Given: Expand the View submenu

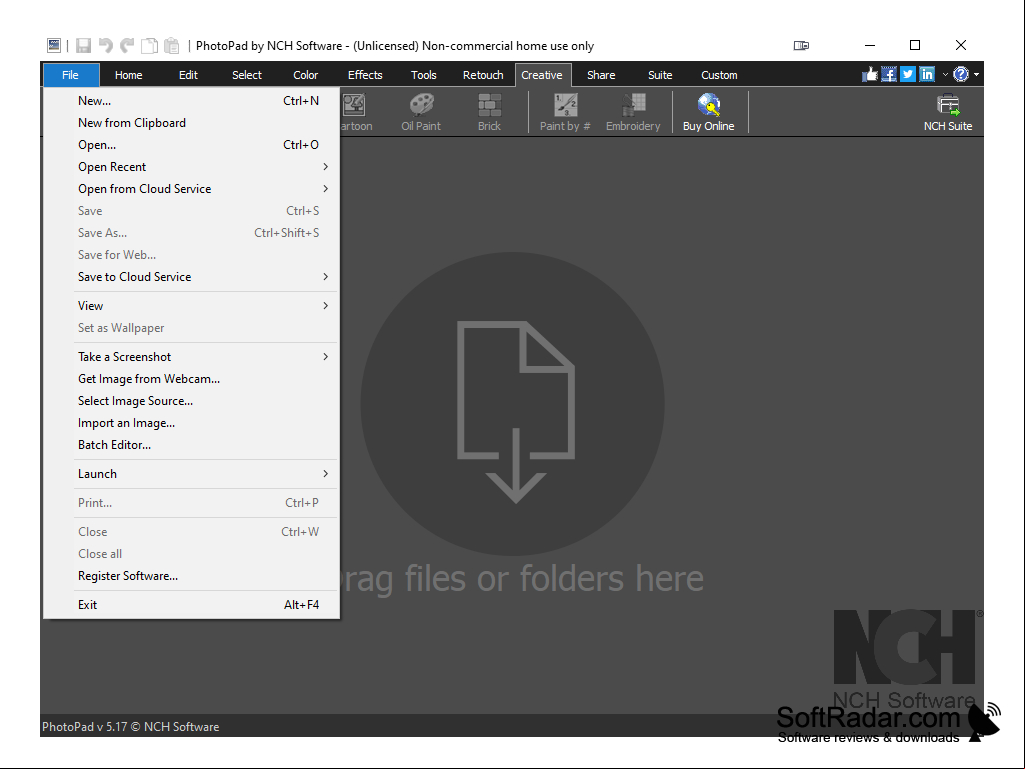Looking at the screenshot, I should pyautogui.click(x=192, y=305).
